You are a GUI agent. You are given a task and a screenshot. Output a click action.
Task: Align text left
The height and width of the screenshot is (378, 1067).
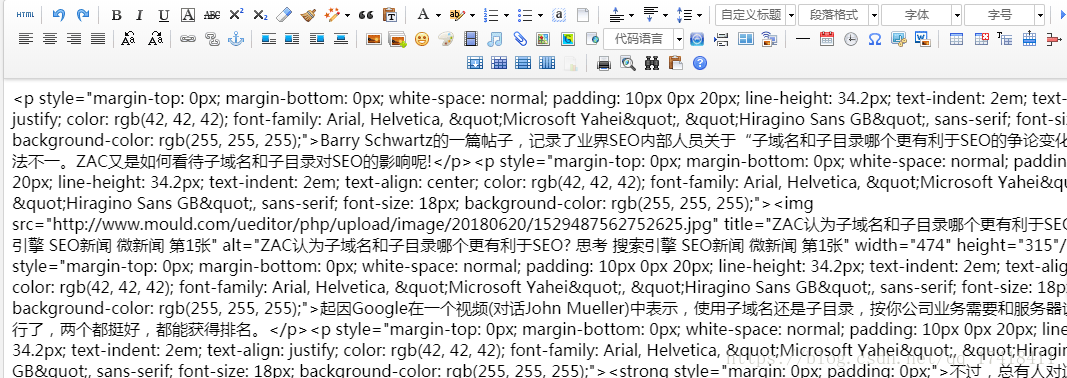[25, 39]
